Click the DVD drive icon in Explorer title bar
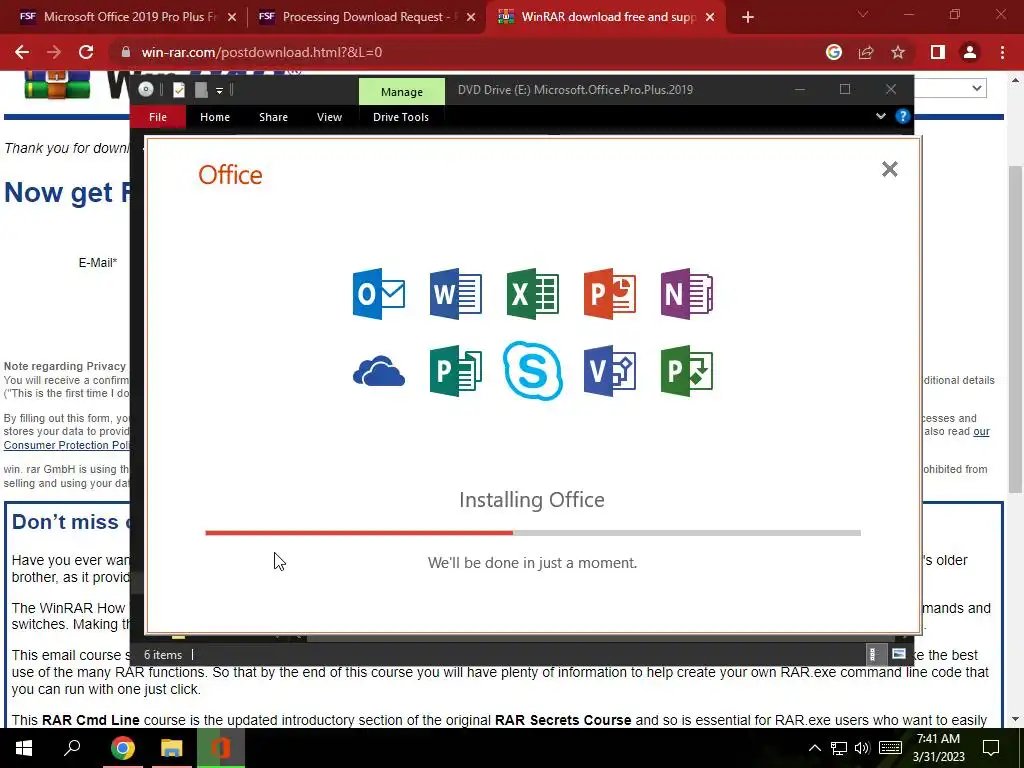1024x768 pixels. click(x=146, y=89)
